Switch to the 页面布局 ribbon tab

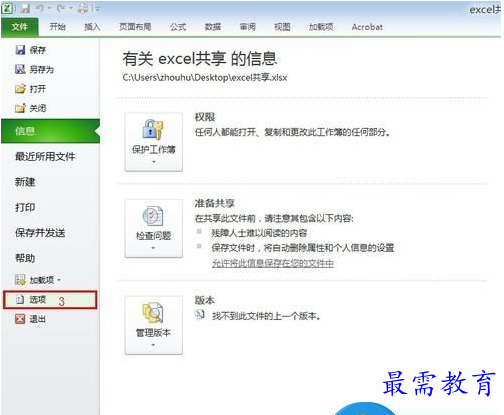pos(135,27)
